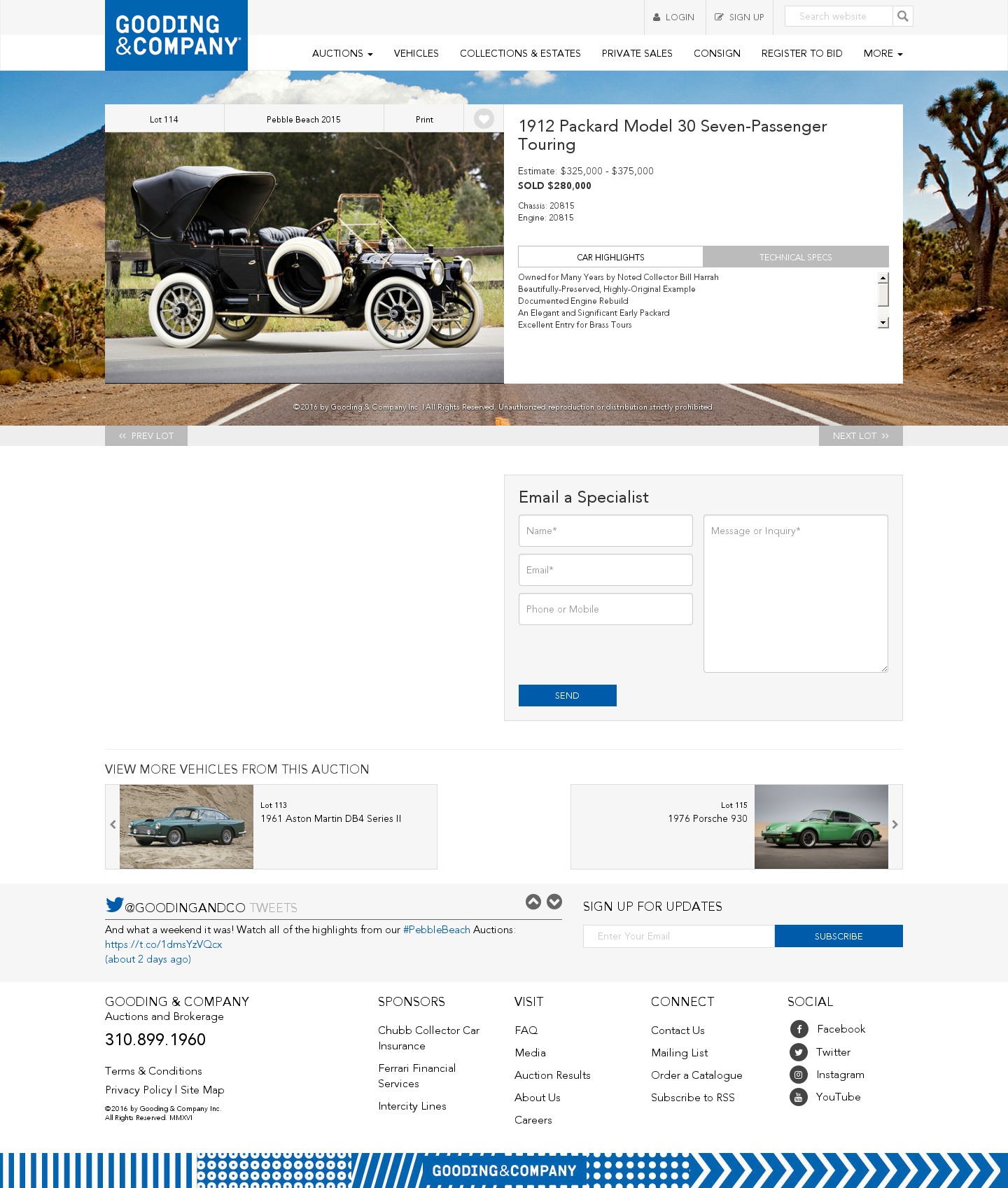This screenshot has width=1008, height=1188.
Task: Click the Lot 114 label
Action: [x=164, y=119]
